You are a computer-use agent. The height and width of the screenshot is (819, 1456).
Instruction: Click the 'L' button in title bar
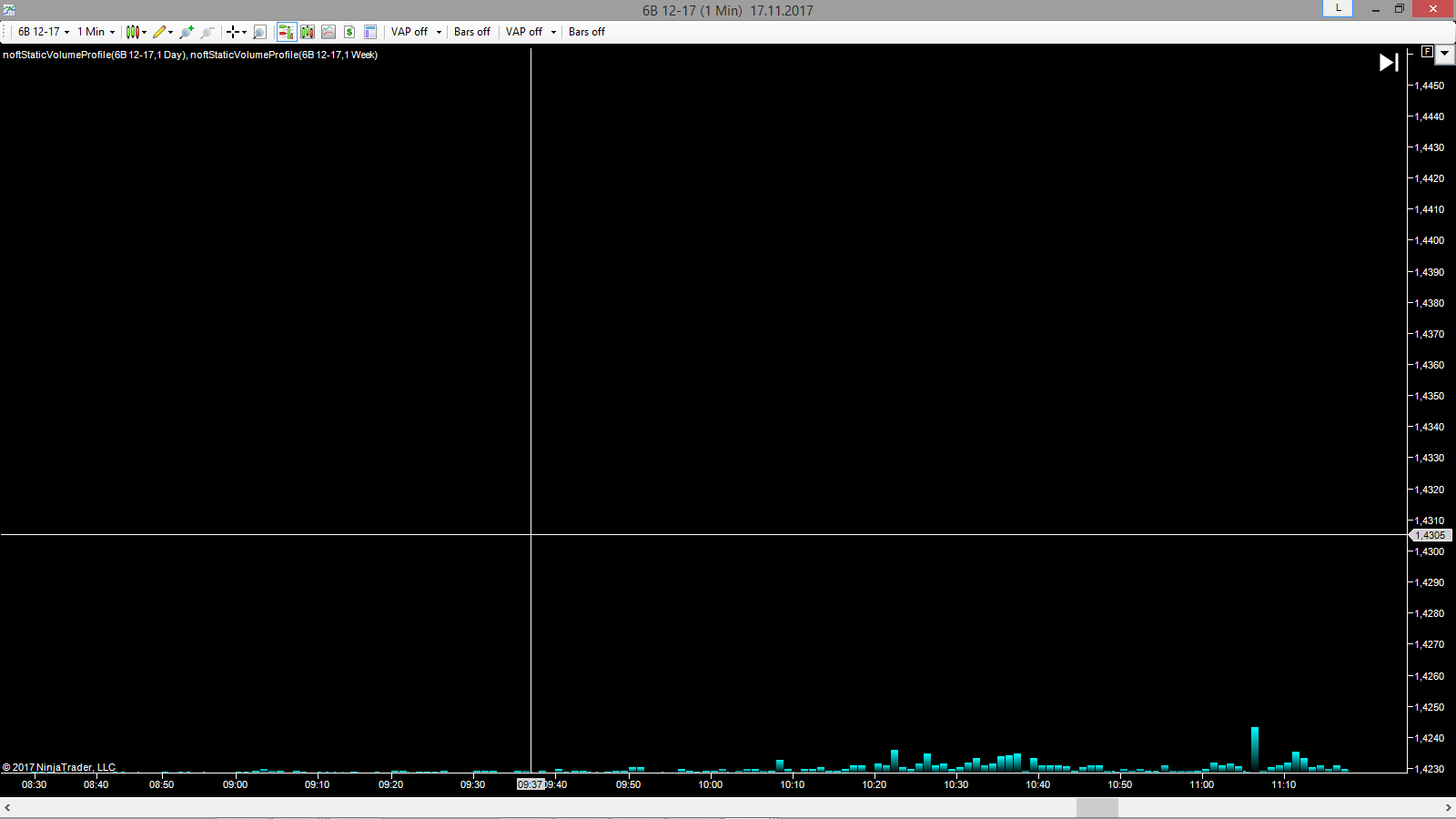(x=1338, y=8)
